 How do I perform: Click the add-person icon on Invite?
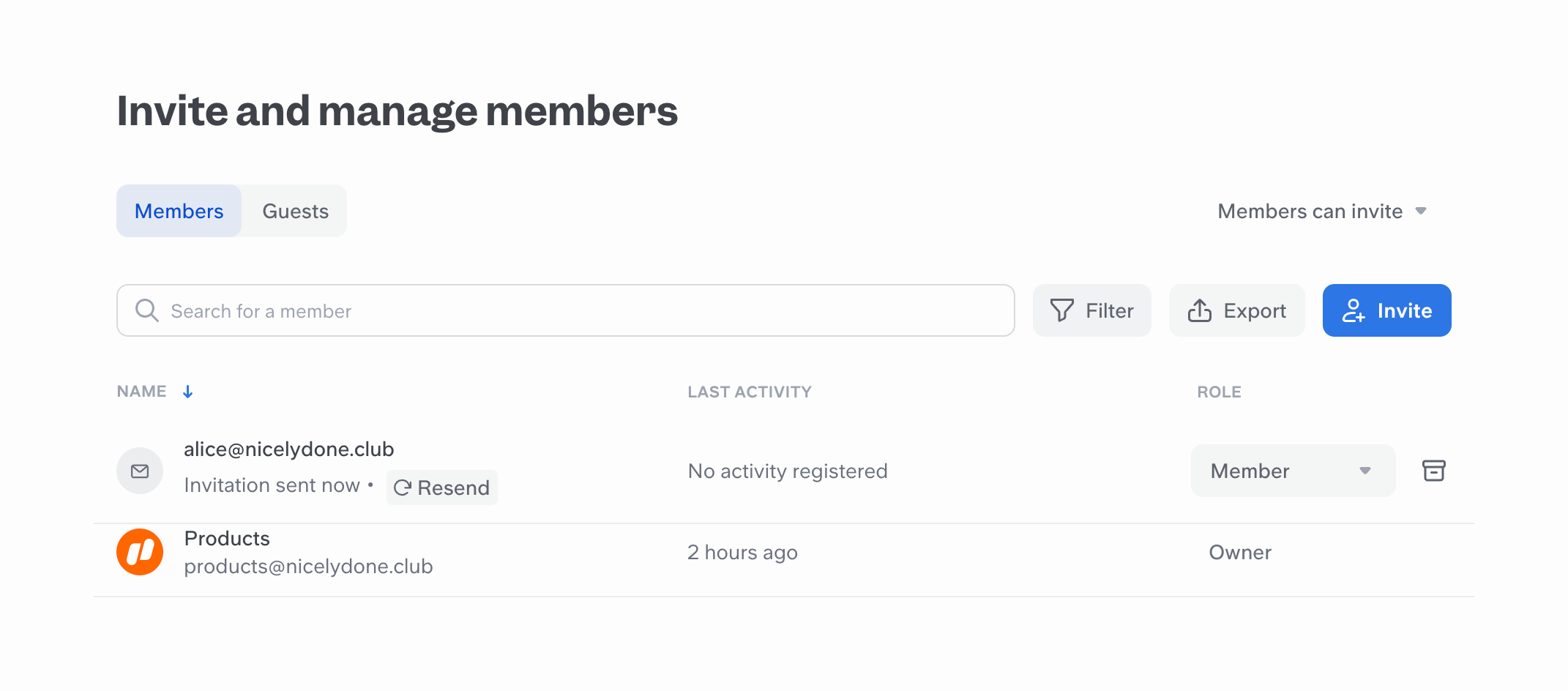(x=1353, y=310)
